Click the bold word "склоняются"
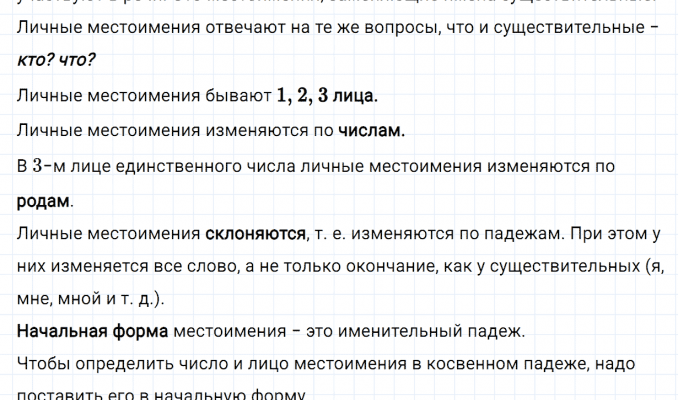 click(x=256, y=234)
